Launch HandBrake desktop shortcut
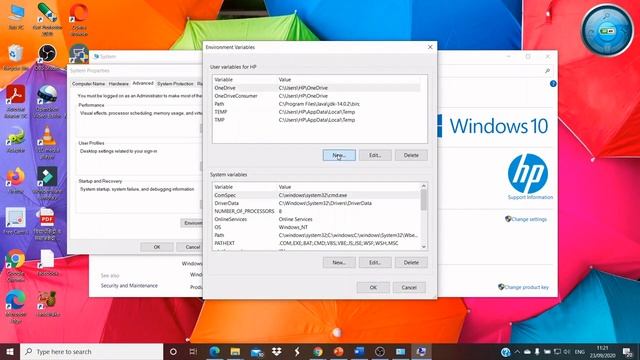The height and width of the screenshot is (360, 640). pyautogui.click(x=47, y=304)
